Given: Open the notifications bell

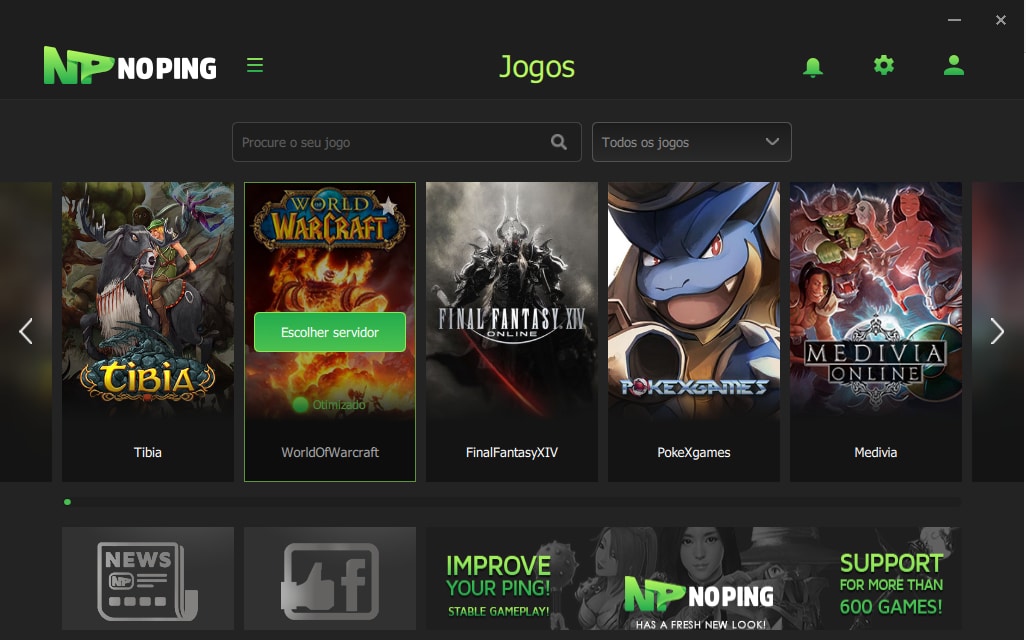Looking at the screenshot, I should [813, 67].
